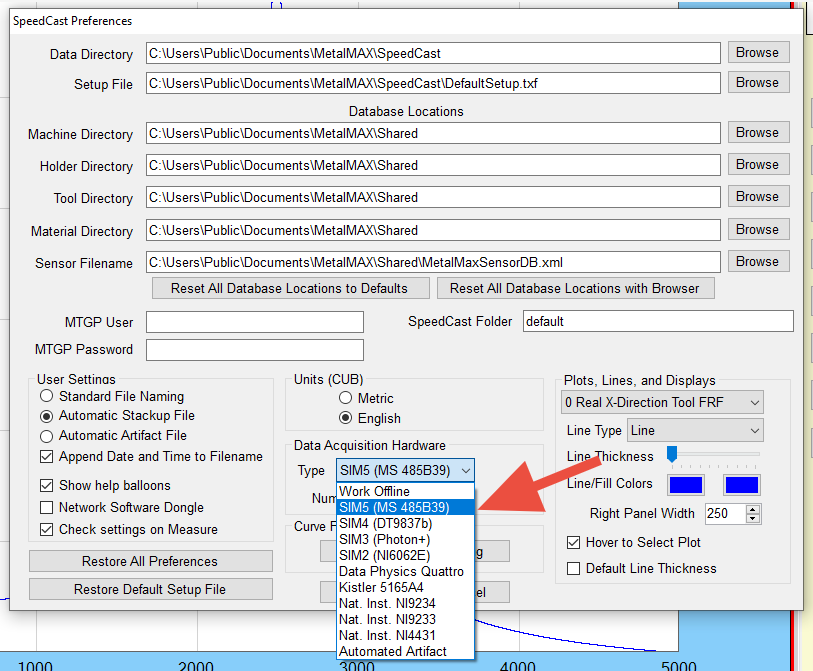Open the second Line/Fill color swatch
813x671 pixels.
[742, 485]
